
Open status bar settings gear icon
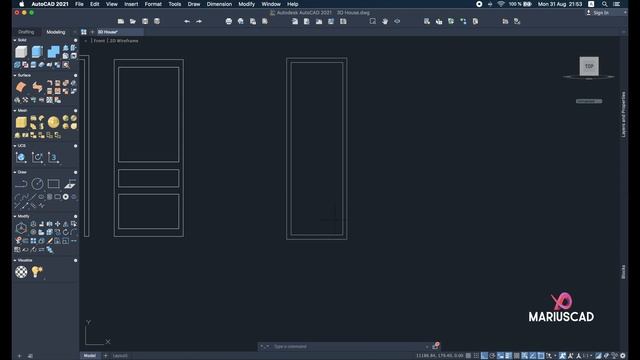(622, 356)
